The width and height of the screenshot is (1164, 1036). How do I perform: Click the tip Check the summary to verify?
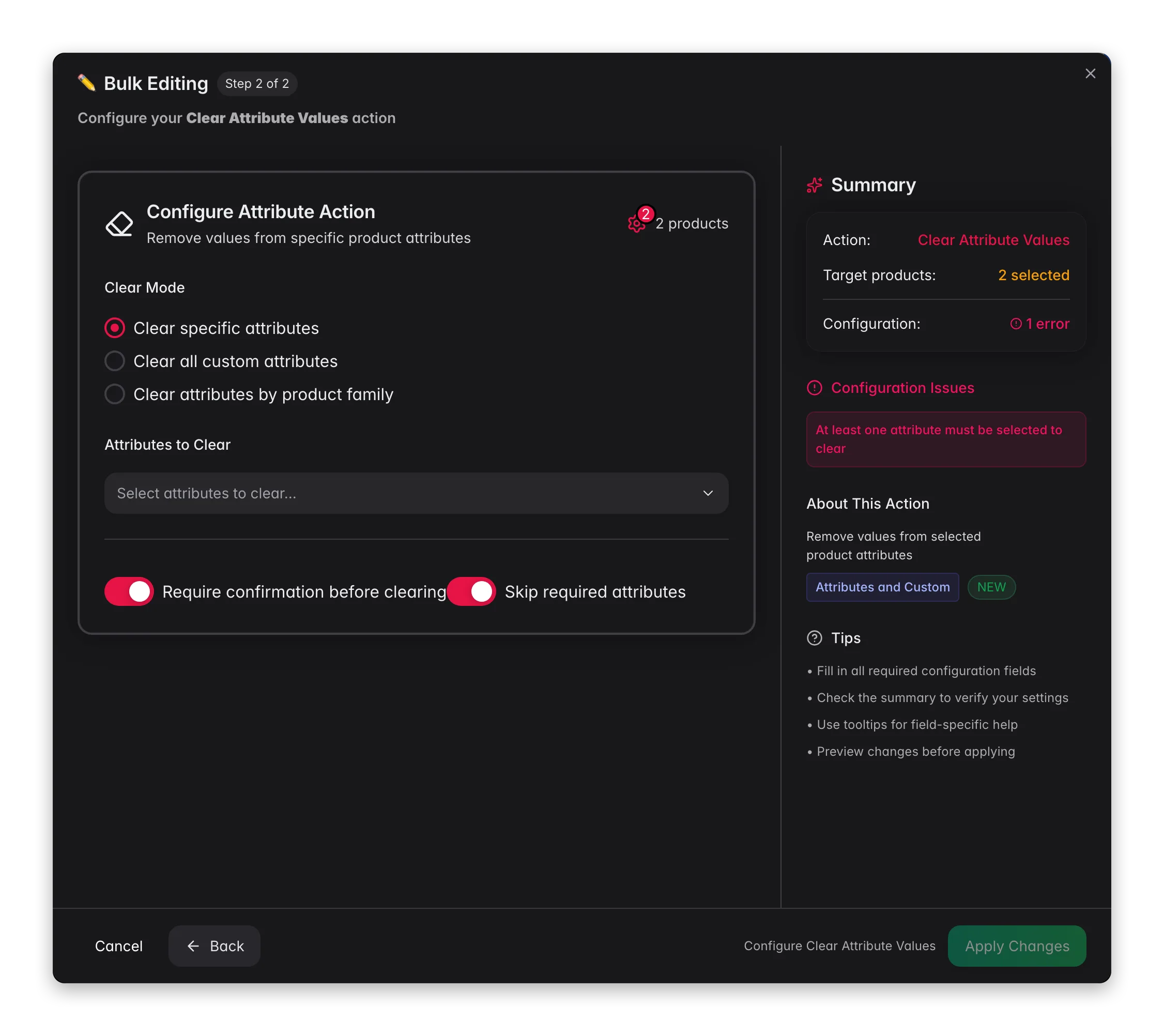point(937,698)
